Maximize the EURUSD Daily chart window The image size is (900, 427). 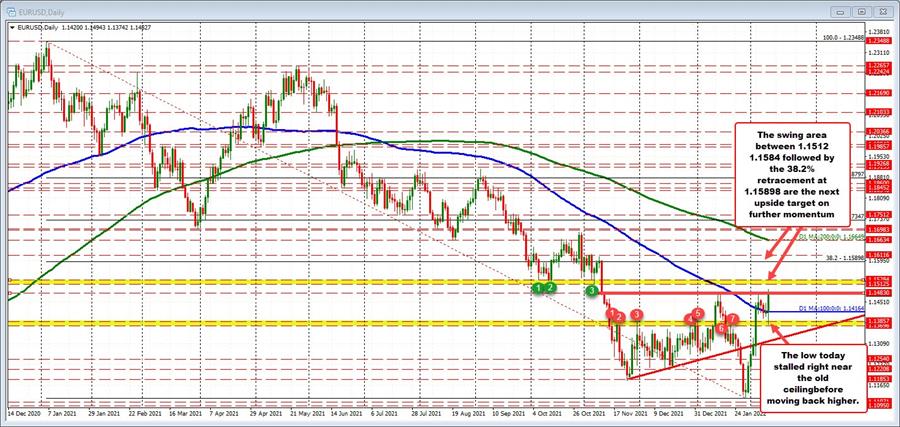point(862,11)
